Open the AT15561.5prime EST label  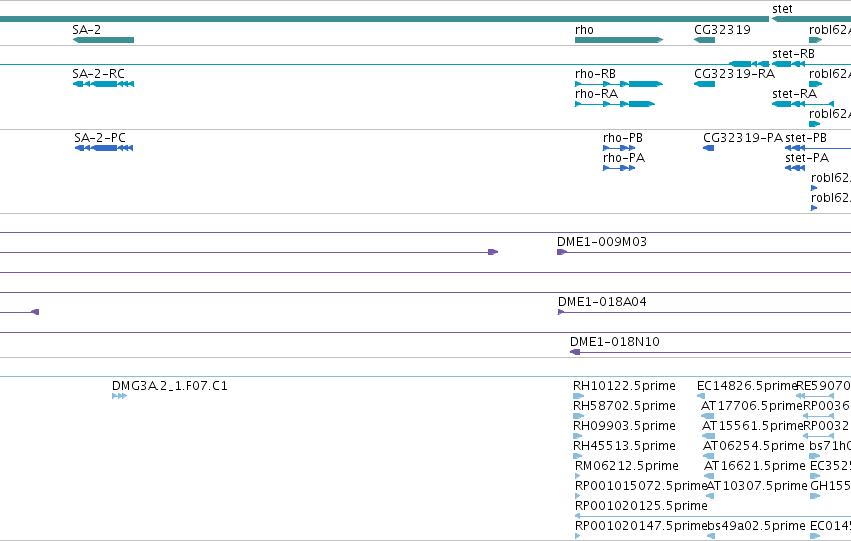pos(752,426)
